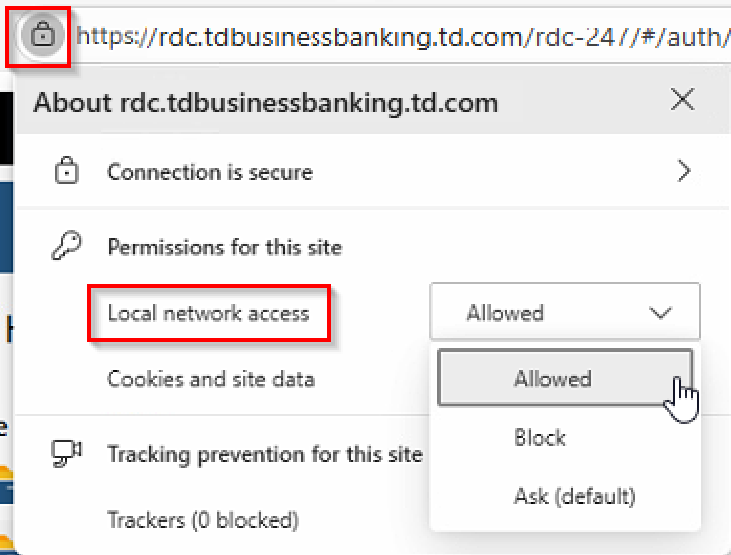Open the Local network access dropdown
This screenshot has height=555, width=731.
(x=565, y=313)
